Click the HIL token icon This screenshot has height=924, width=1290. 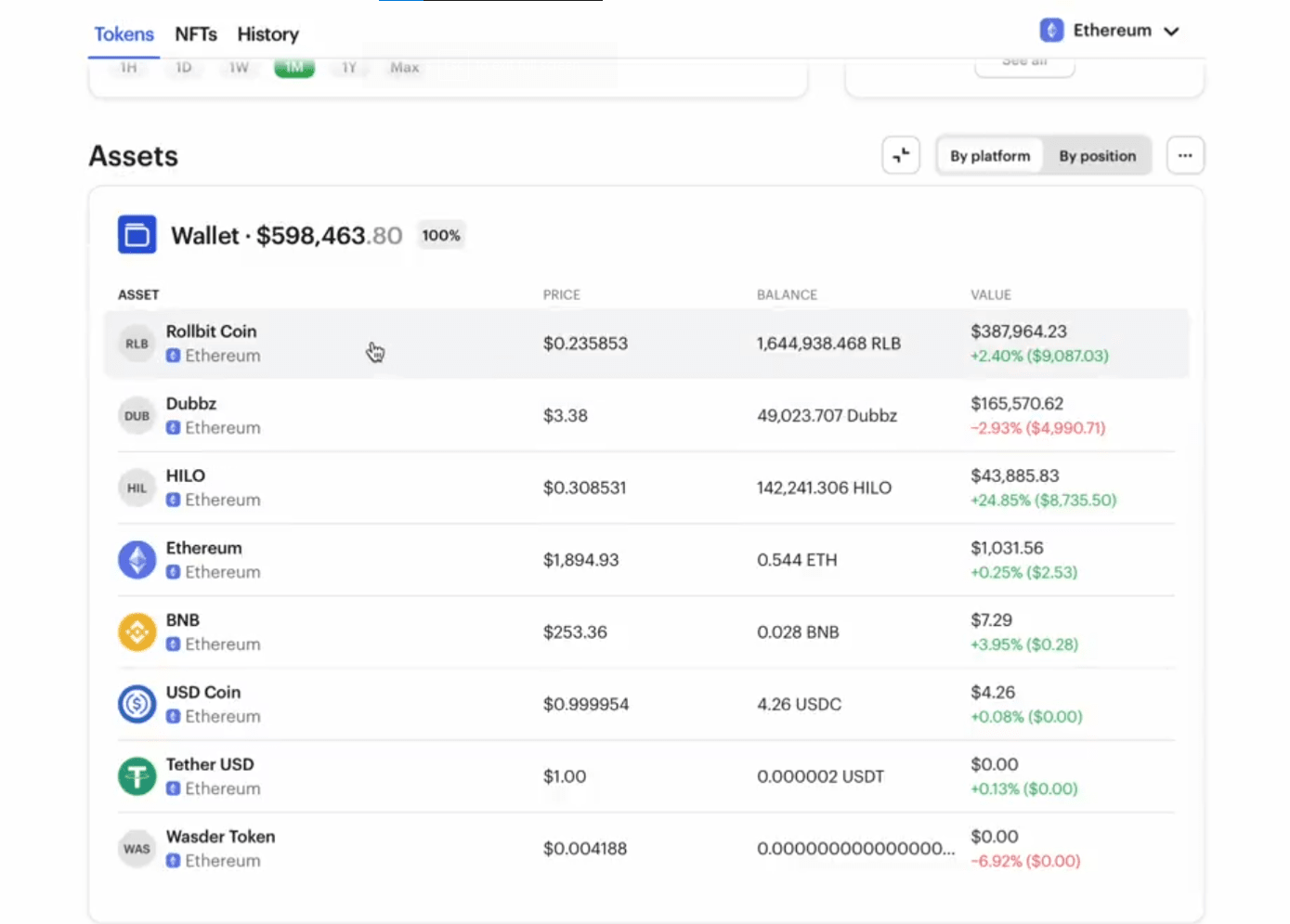point(137,488)
